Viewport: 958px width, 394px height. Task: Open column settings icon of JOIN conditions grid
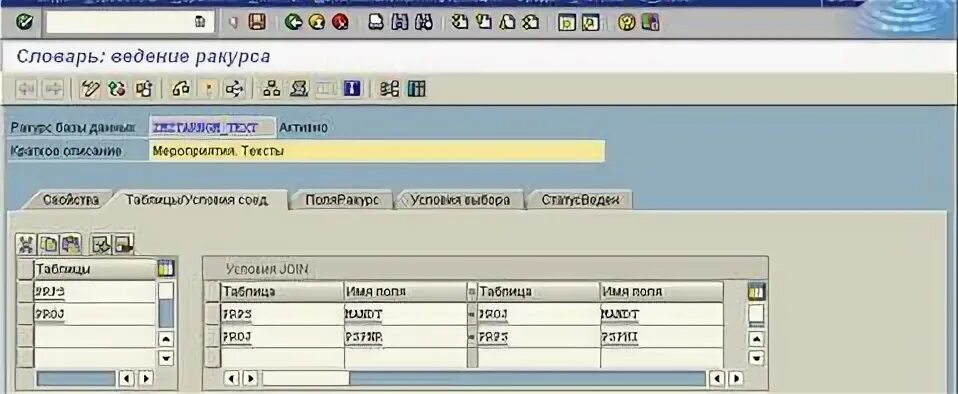[756, 292]
